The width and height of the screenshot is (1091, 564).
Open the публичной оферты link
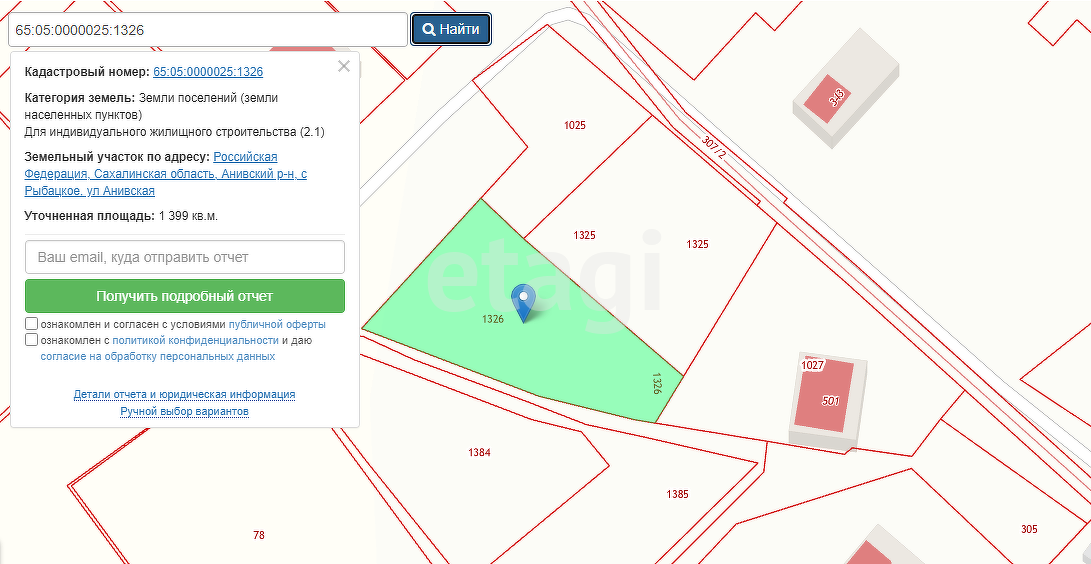pyautogui.click(x=277, y=325)
